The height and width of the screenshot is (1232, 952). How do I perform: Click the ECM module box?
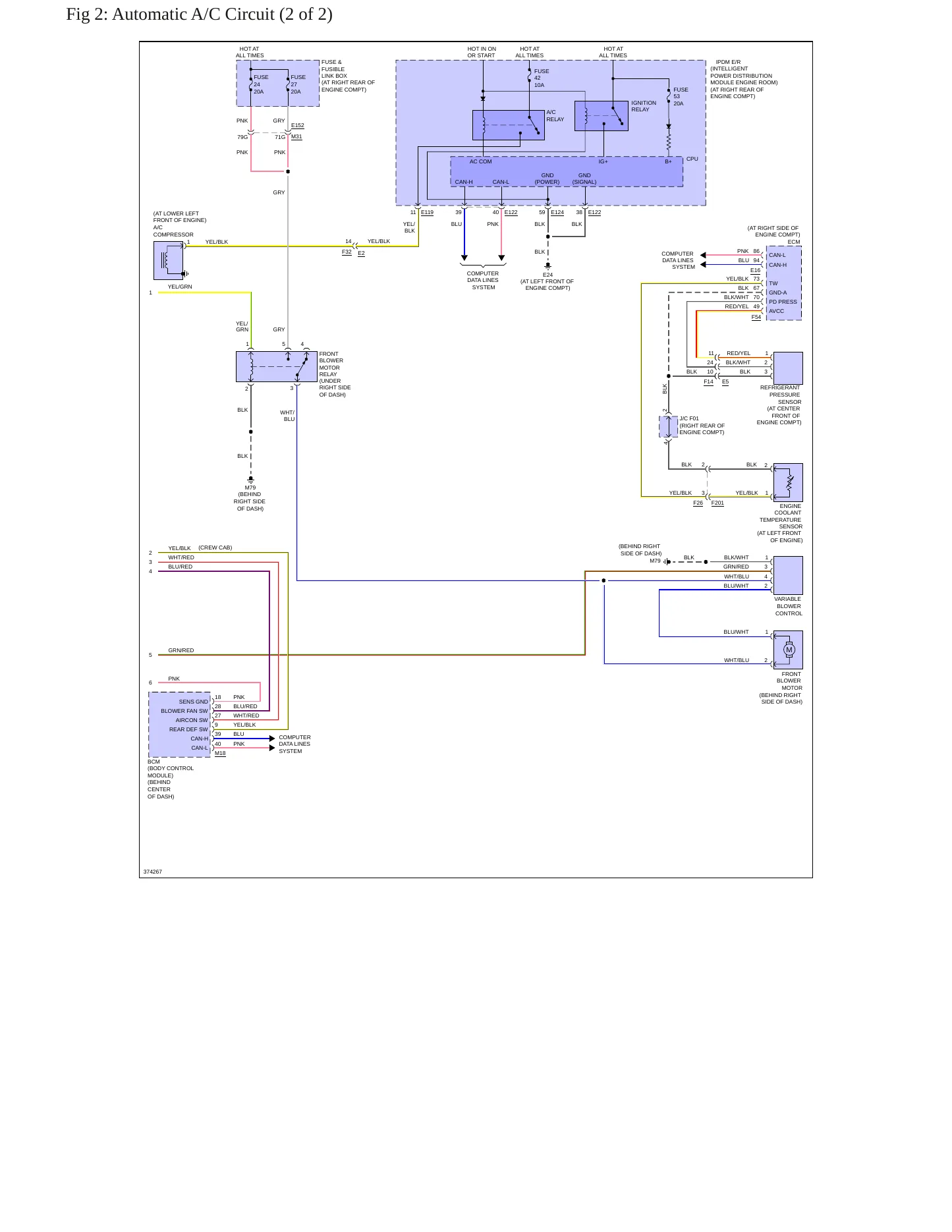click(784, 283)
